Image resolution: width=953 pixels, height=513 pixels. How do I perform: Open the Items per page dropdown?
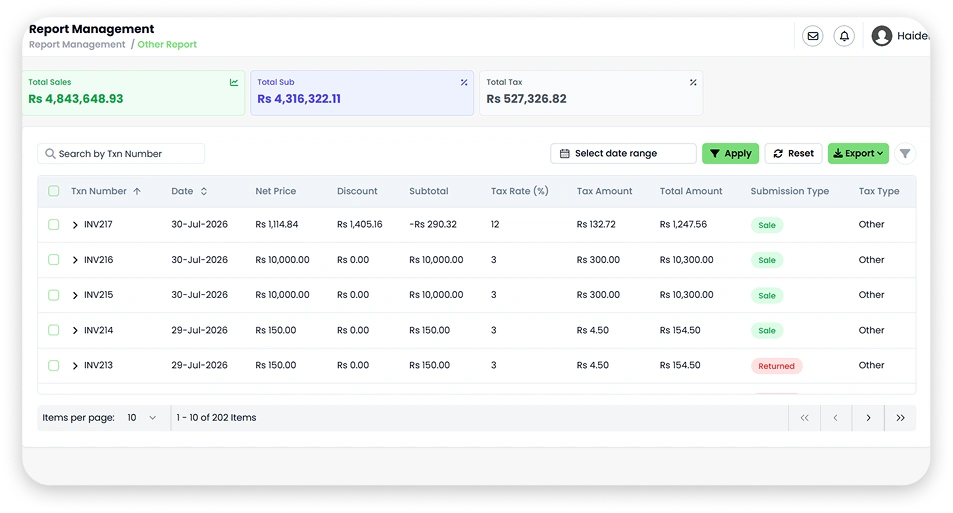coord(142,418)
